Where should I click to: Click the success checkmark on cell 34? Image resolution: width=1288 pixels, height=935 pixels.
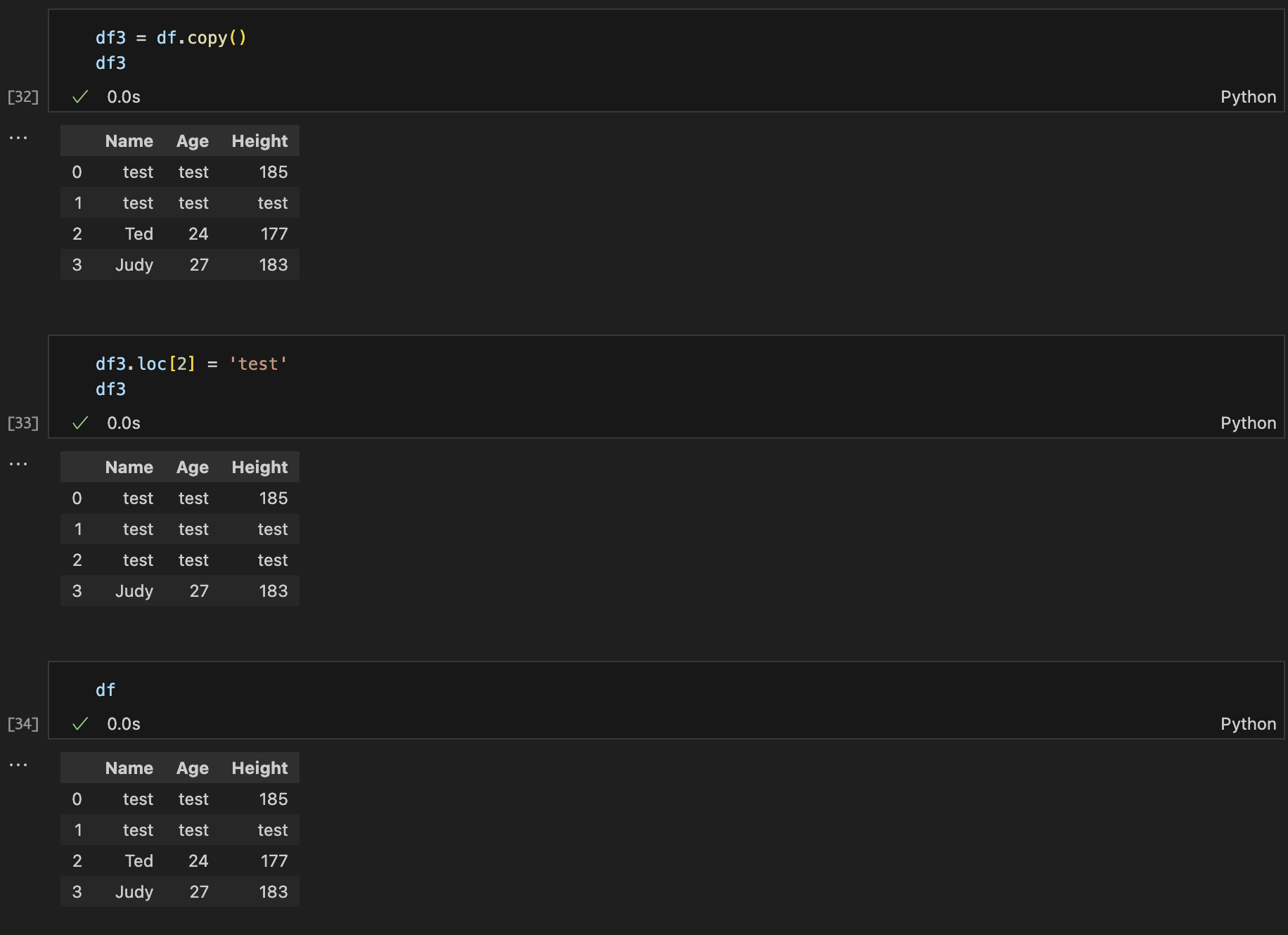click(x=80, y=723)
